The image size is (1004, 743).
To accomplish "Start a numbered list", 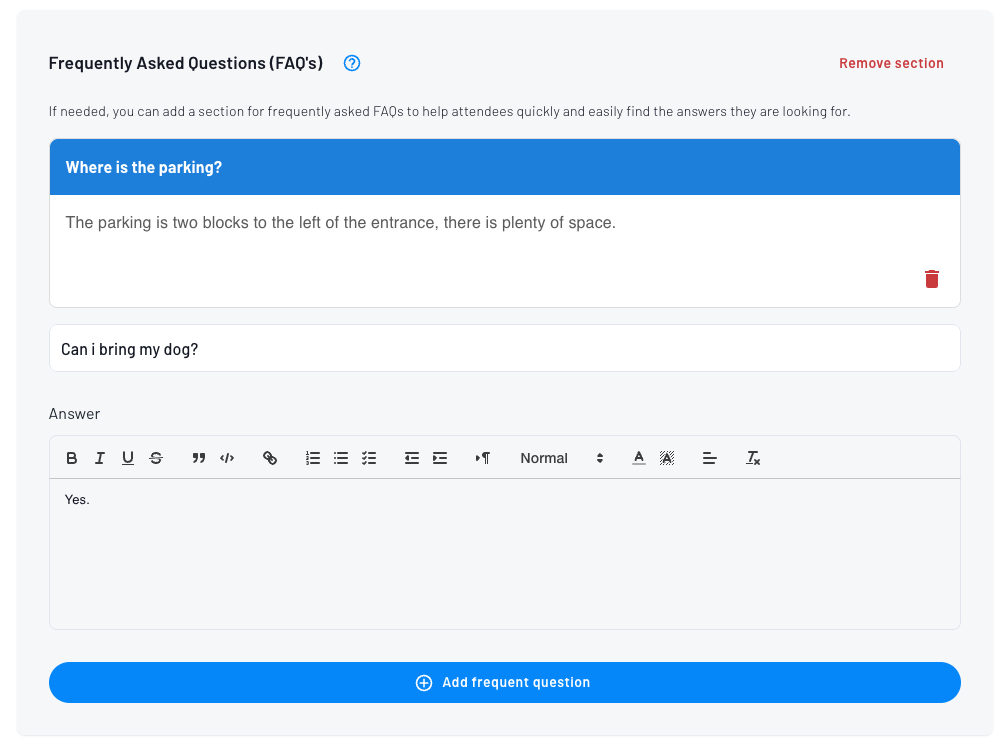I will click(313, 458).
